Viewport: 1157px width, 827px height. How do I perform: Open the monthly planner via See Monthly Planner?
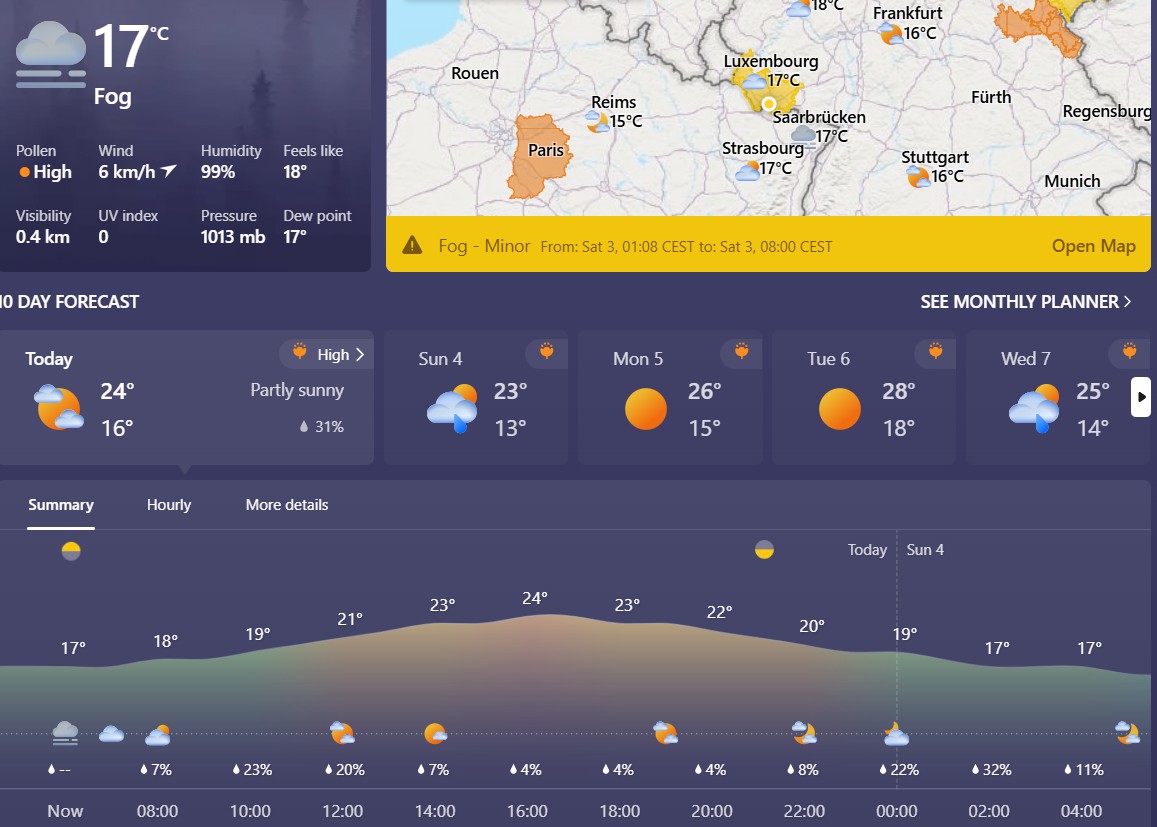[x=1018, y=301]
